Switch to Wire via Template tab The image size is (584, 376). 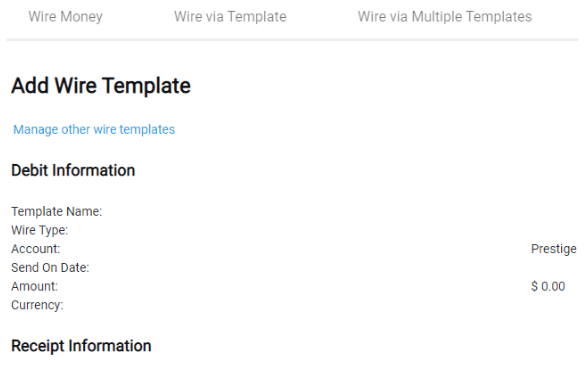(230, 17)
